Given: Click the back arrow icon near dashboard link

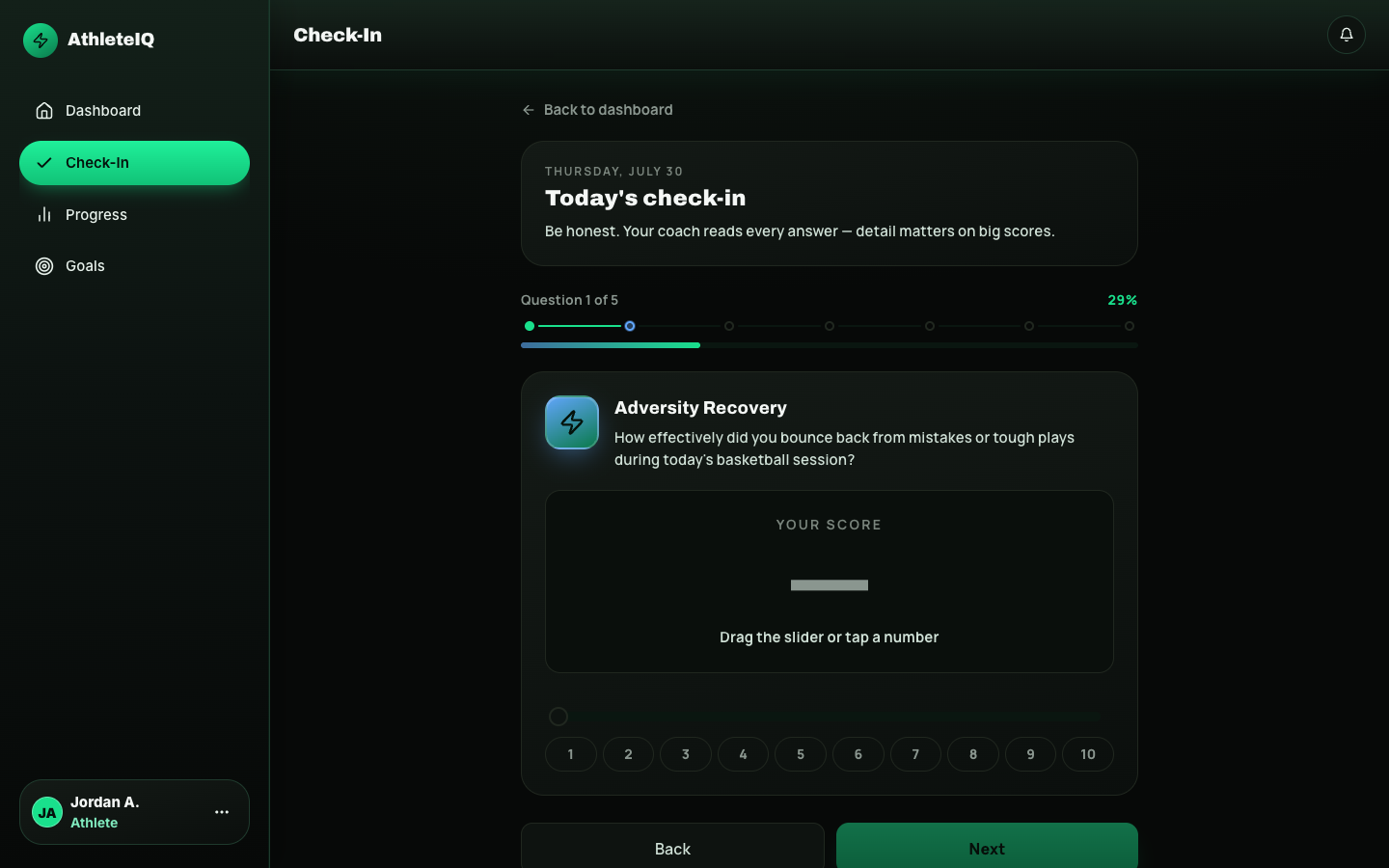Looking at the screenshot, I should pyautogui.click(x=529, y=110).
